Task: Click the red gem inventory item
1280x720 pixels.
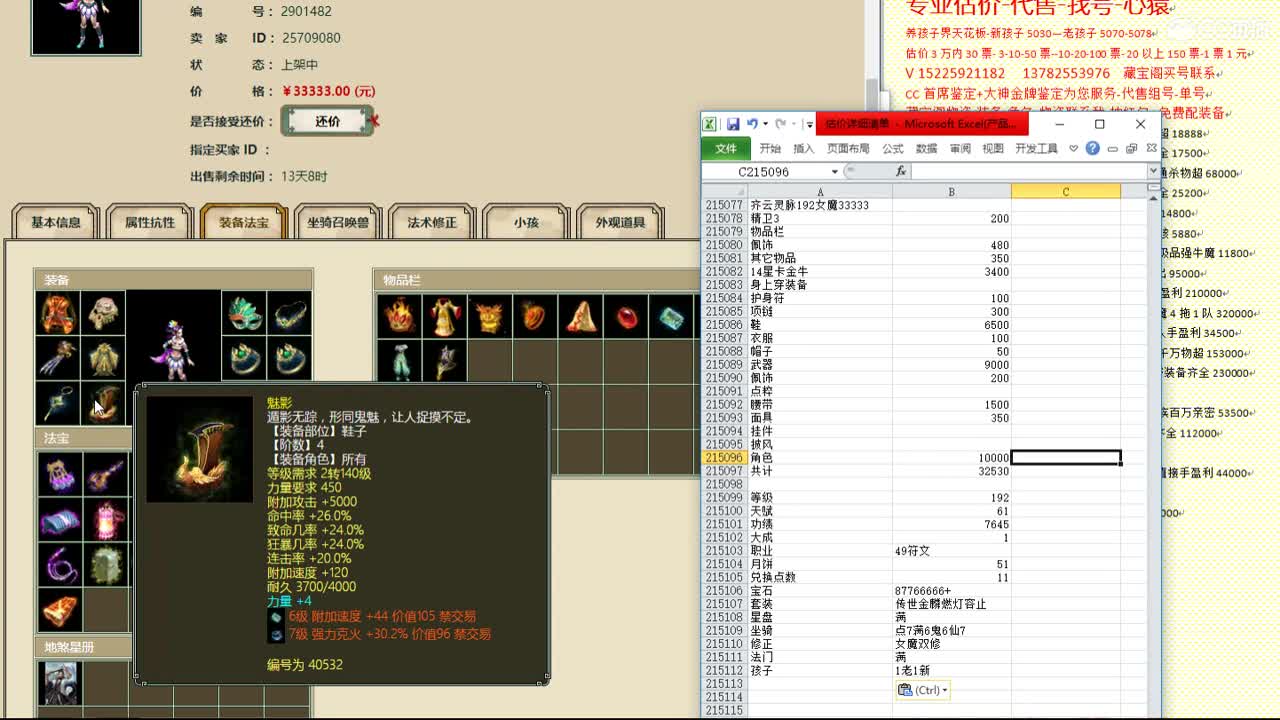Action: click(x=628, y=317)
